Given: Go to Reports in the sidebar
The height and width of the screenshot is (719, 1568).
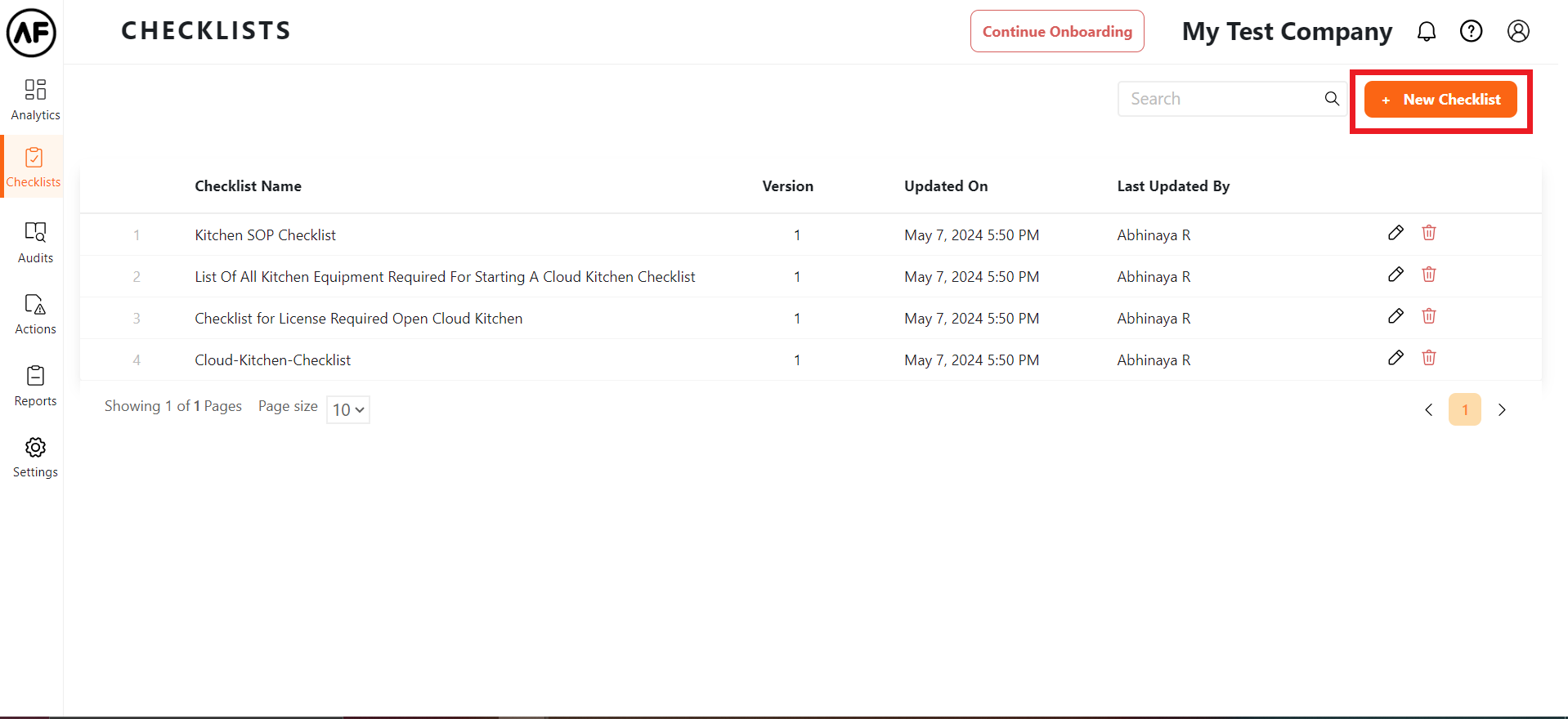Looking at the screenshot, I should coord(35,386).
